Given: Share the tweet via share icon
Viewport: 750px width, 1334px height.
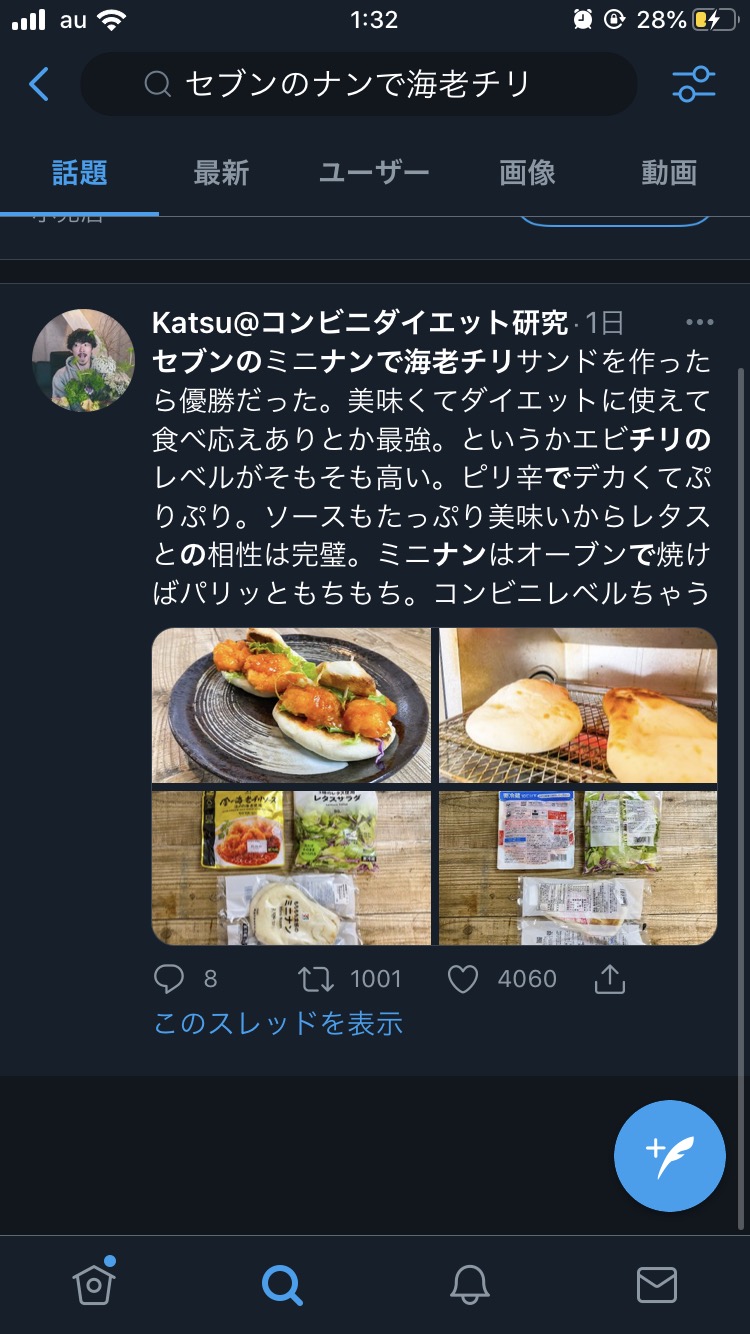Looking at the screenshot, I should tap(609, 979).
